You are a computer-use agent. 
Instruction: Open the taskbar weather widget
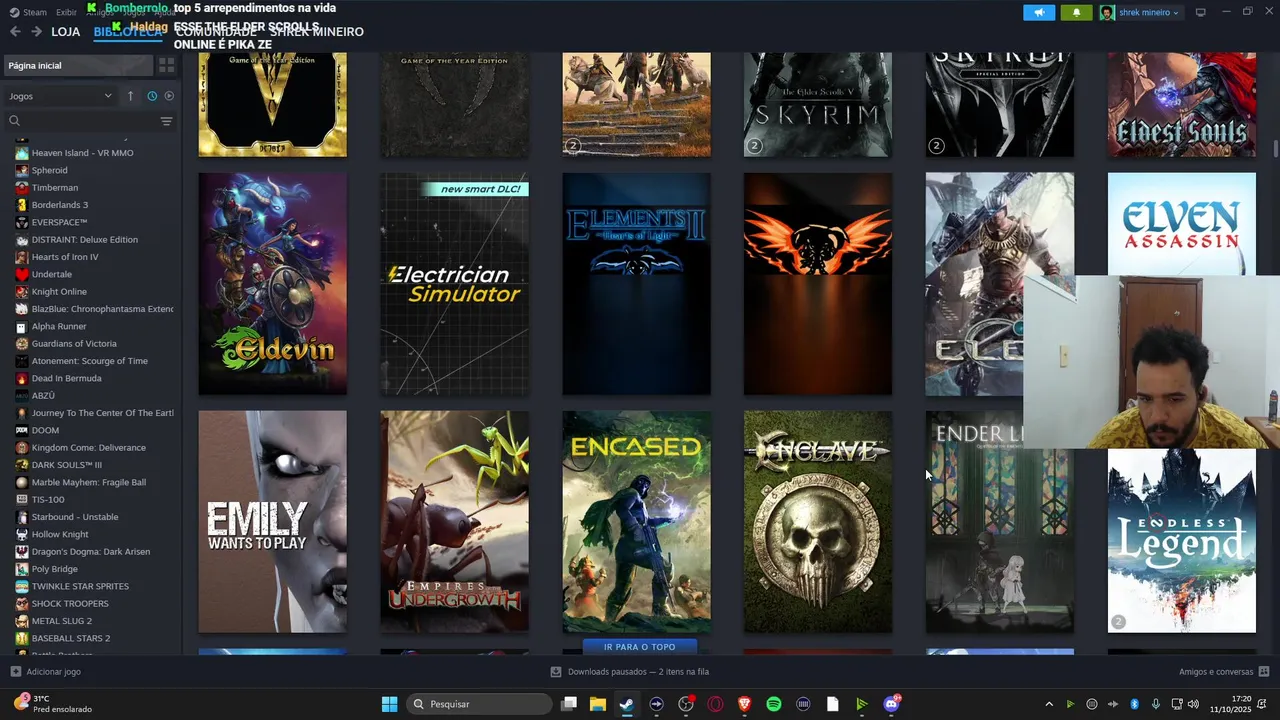click(x=52, y=704)
